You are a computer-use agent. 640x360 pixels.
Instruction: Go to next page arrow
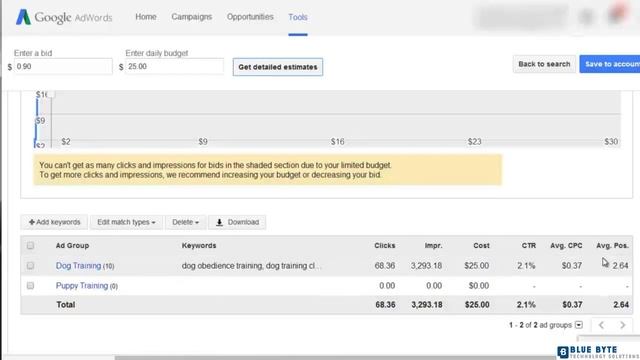622,325
